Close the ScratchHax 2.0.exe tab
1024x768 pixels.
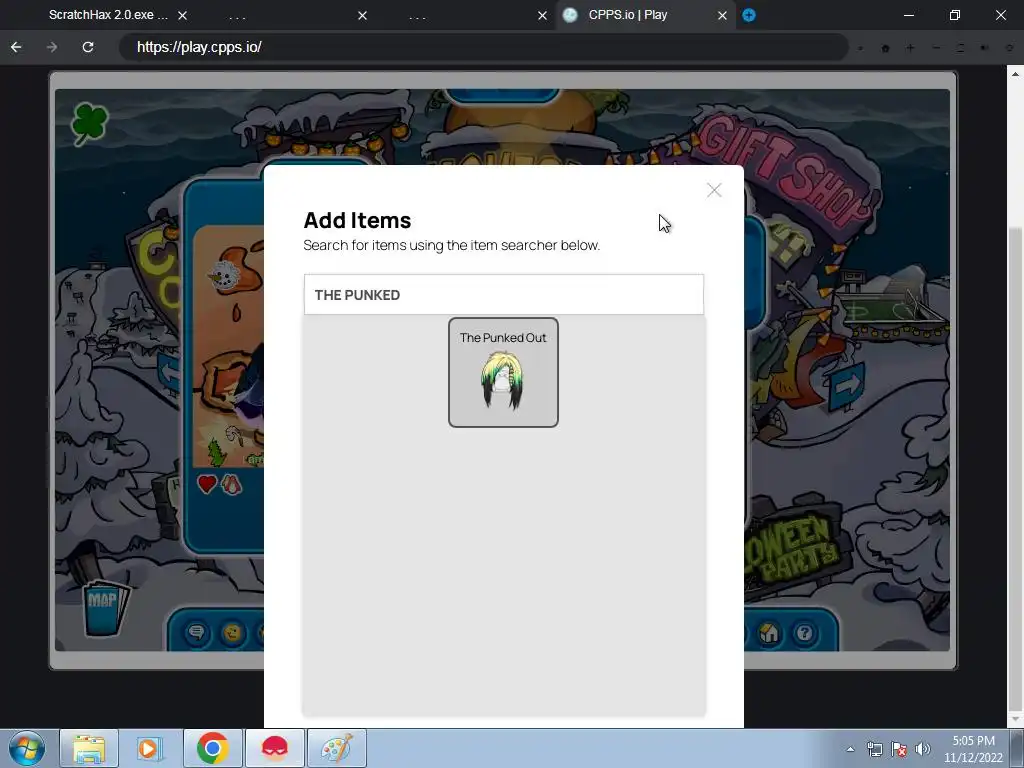tap(183, 16)
